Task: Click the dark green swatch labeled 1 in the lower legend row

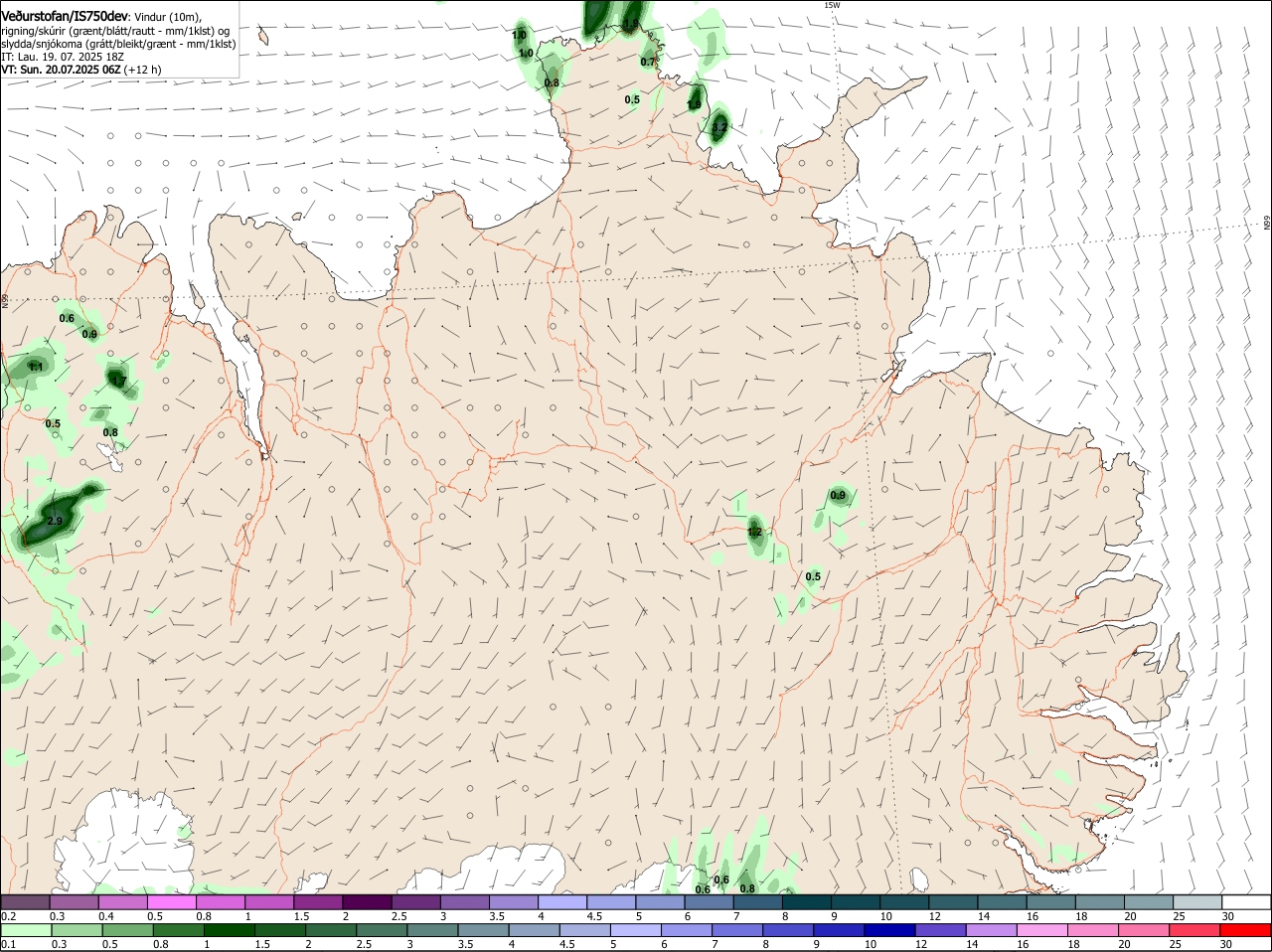Action: (230, 930)
